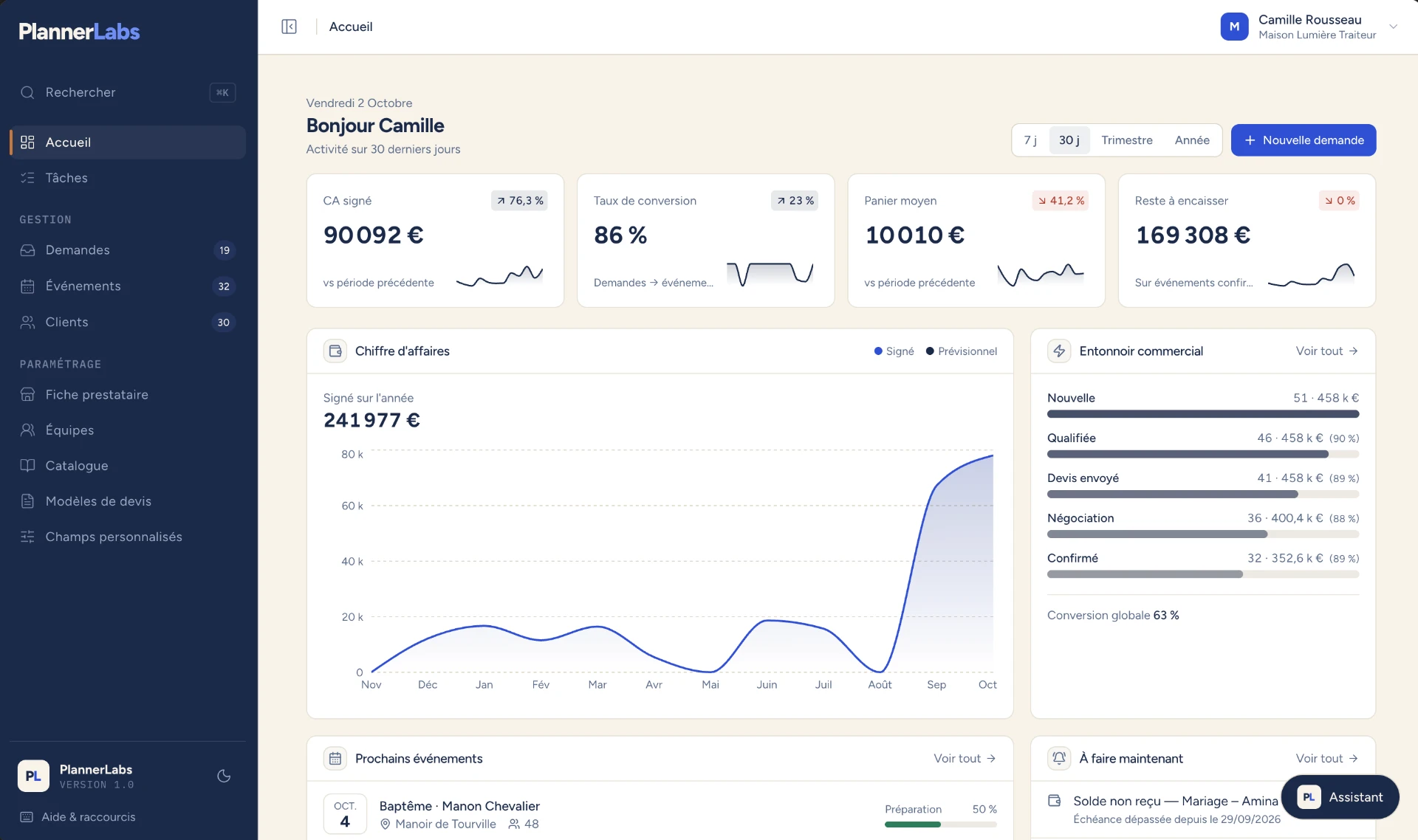Click the wallet icon beside Solde non reçu
The height and width of the screenshot is (840, 1418).
point(1055,801)
